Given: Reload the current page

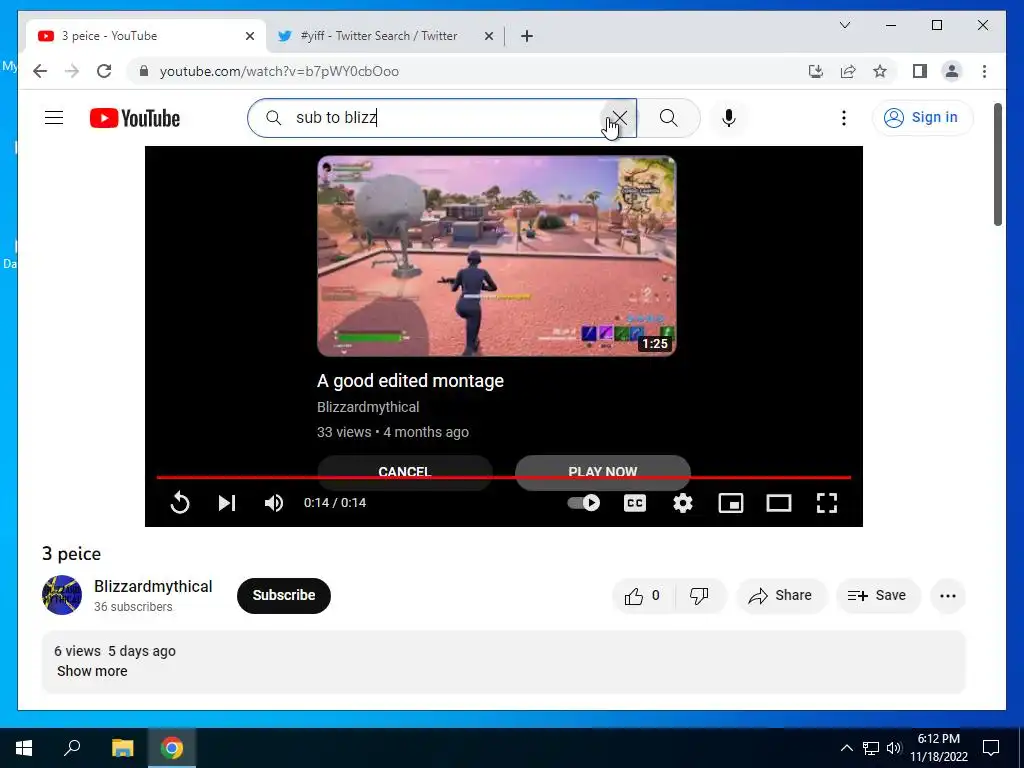Looking at the screenshot, I should 104,71.
